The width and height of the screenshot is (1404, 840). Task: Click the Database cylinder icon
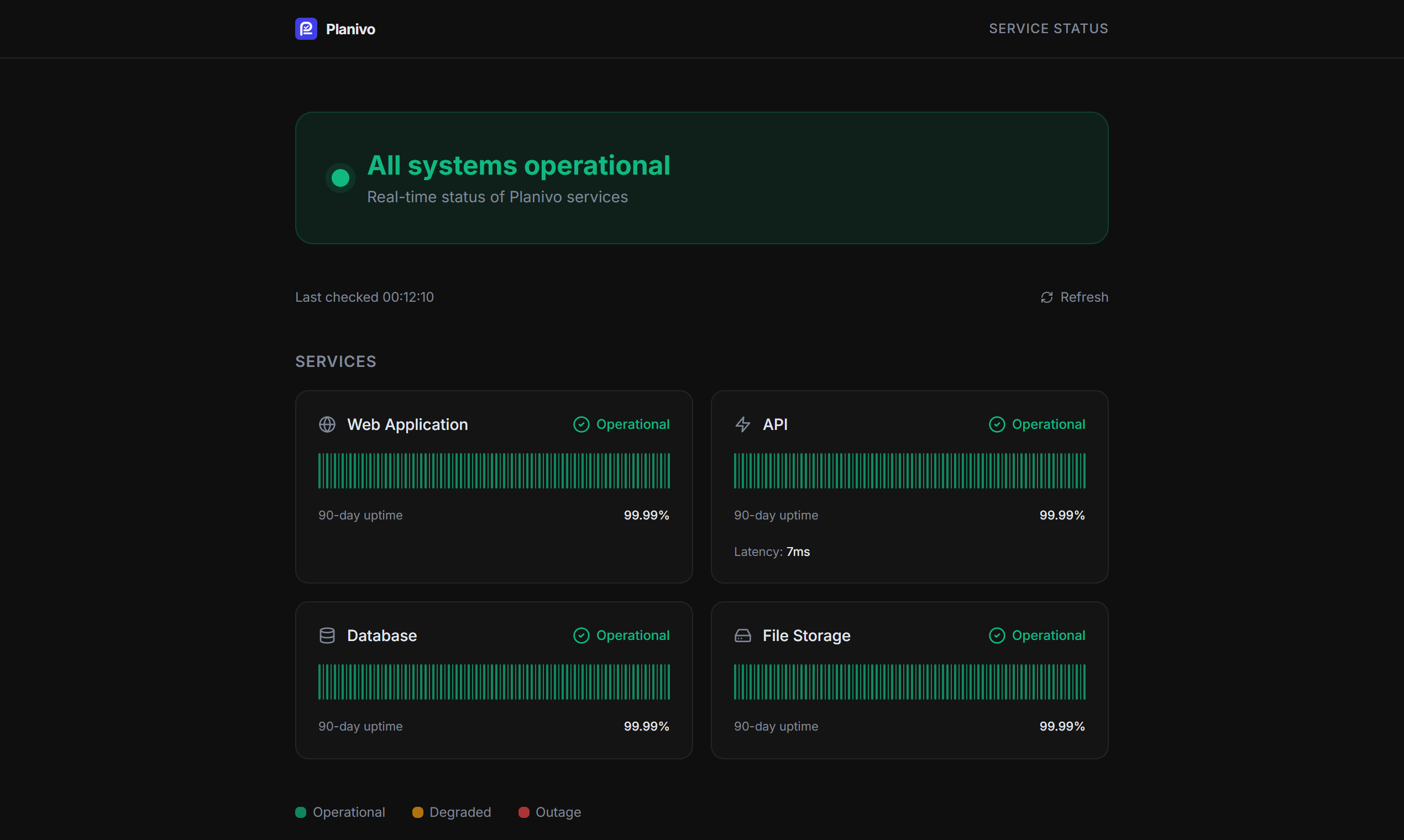click(327, 636)
